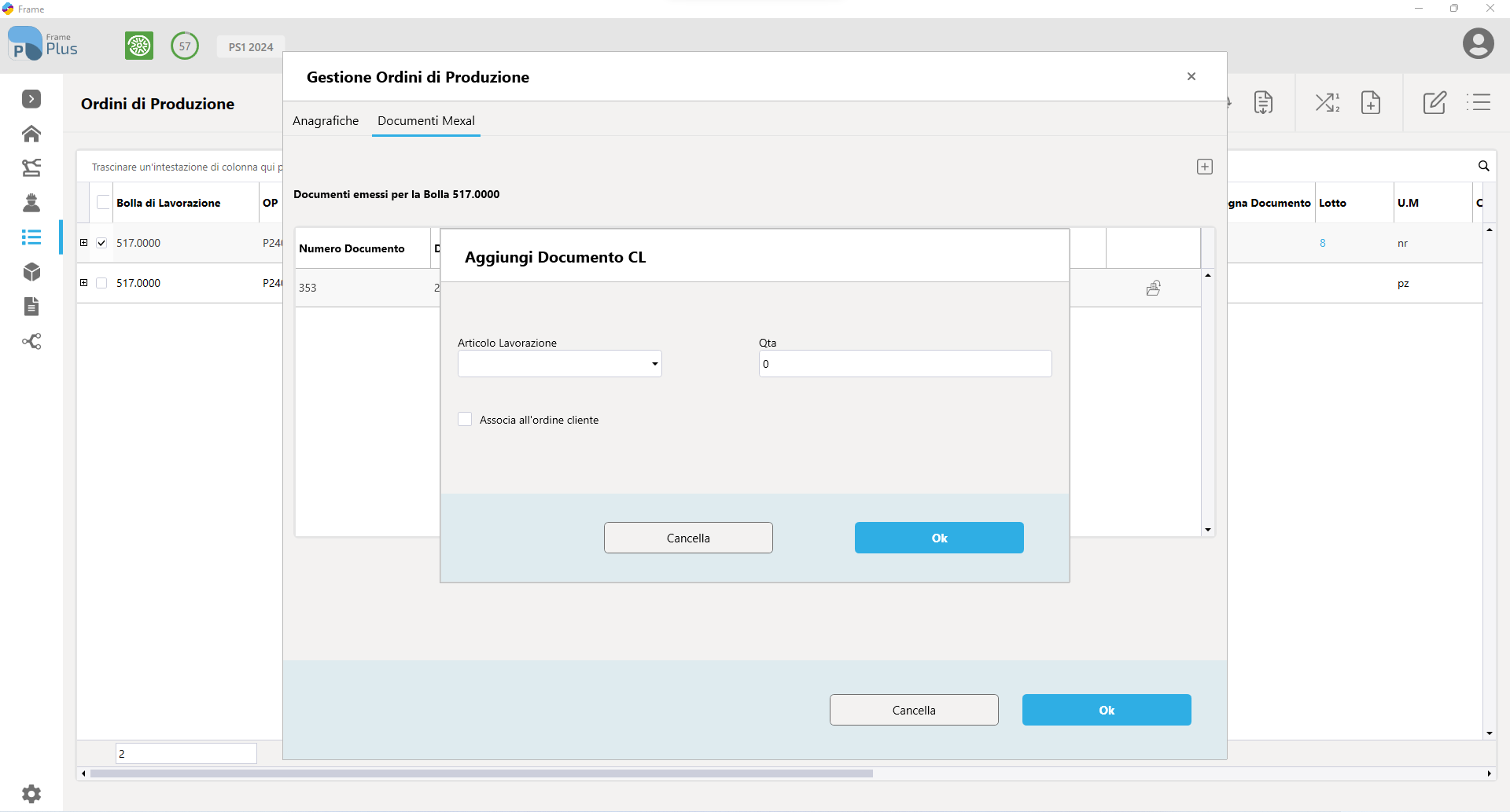Click the 57 counter badge
Screen dimensions: 1510x812
pyautogui.click(x=185, y=46)
